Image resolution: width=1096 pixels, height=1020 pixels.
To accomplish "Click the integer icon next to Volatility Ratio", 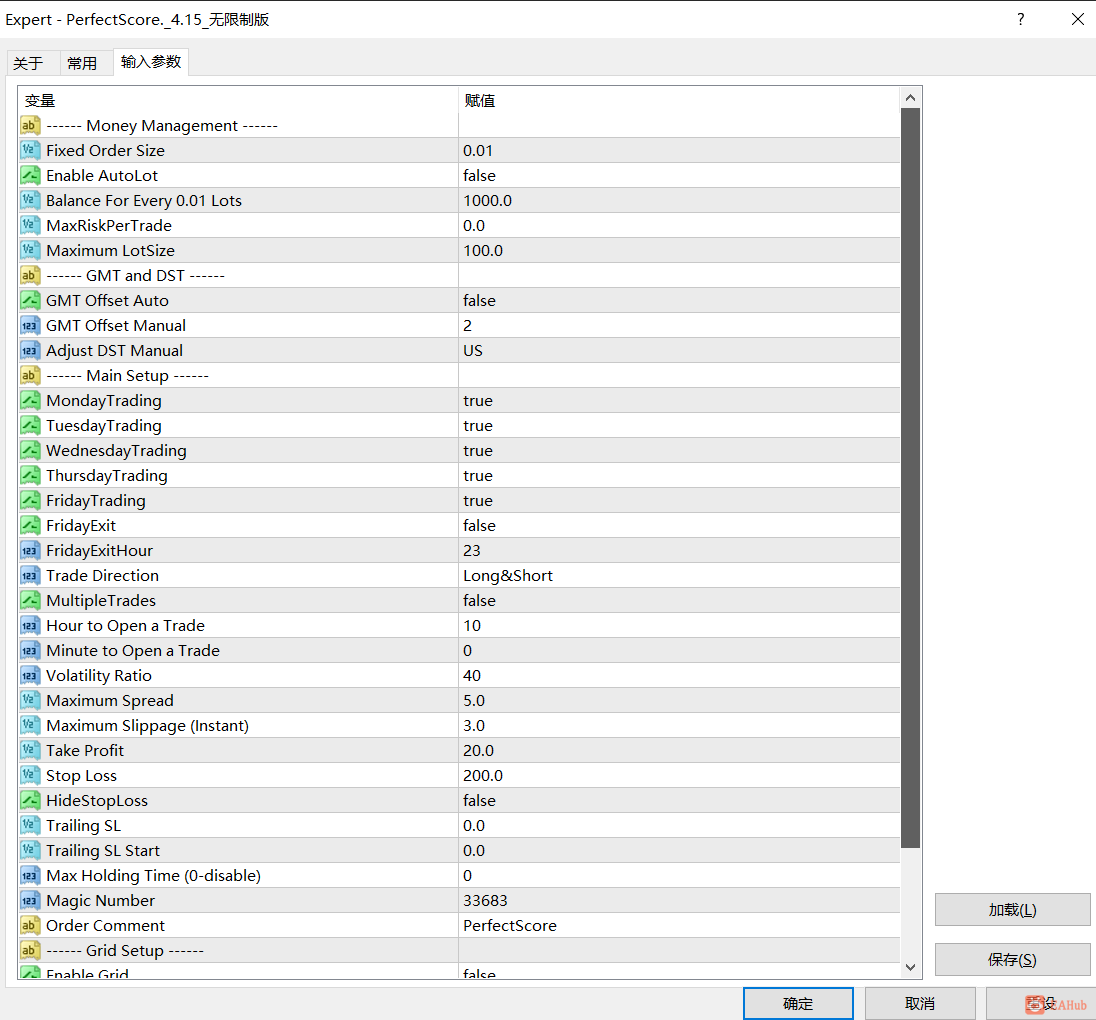I will (x=30, y=675).
